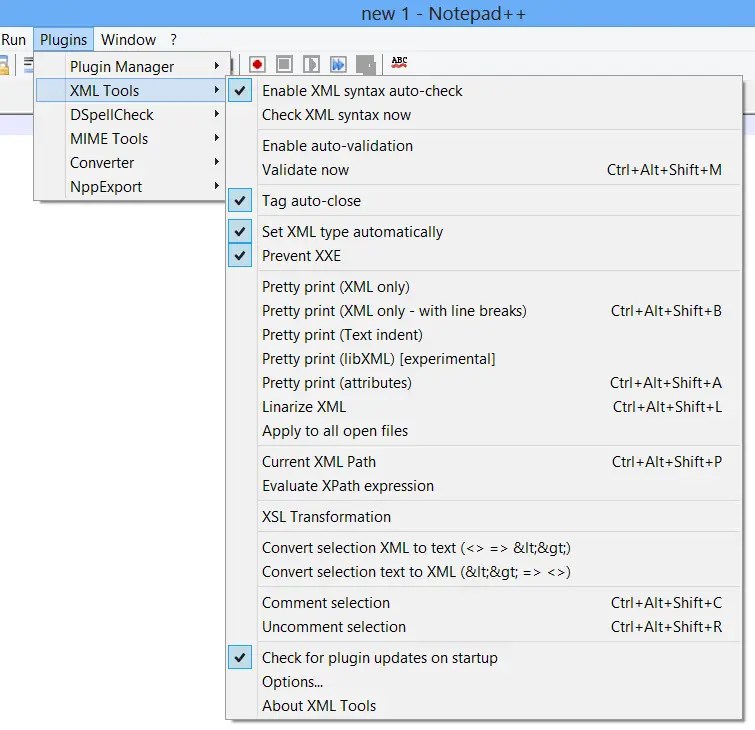Viewport: 755px width, 730px height.
Task: Open the Plugins menu
Action: [64, 39]
